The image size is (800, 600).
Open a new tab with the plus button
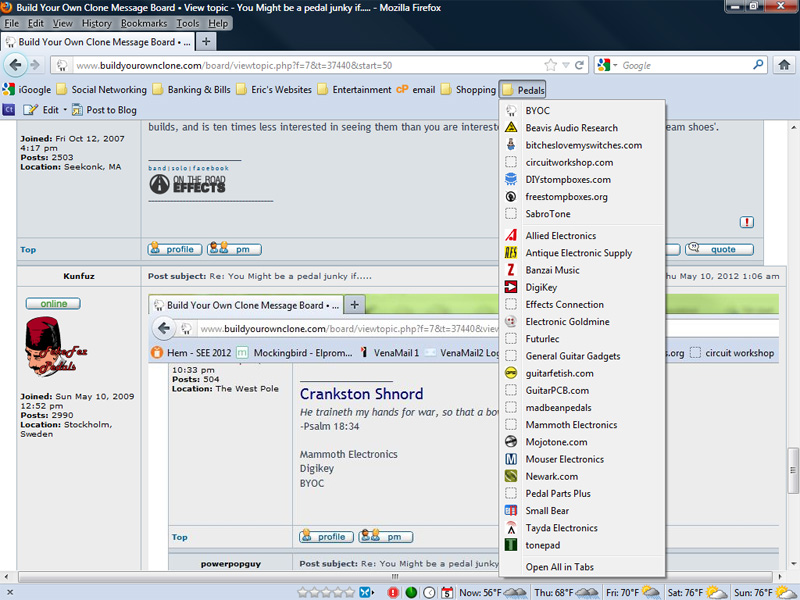click(x=206, y=41)
